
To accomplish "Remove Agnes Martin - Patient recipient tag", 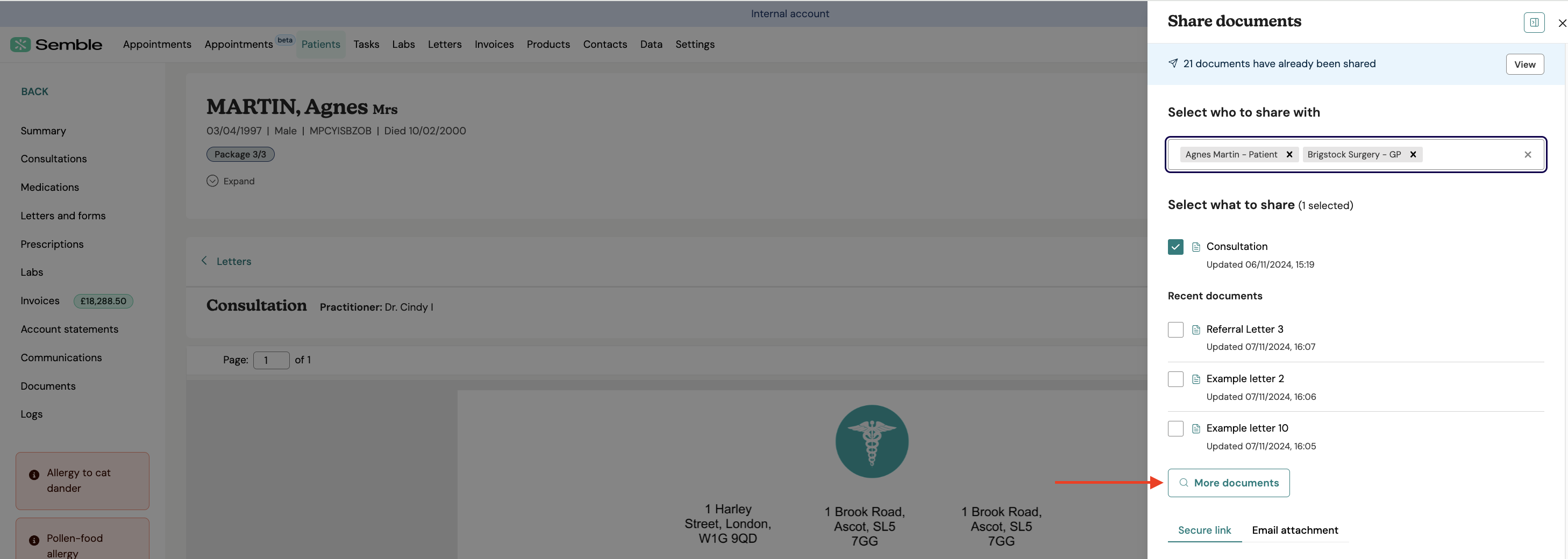I will point(1289,154).
